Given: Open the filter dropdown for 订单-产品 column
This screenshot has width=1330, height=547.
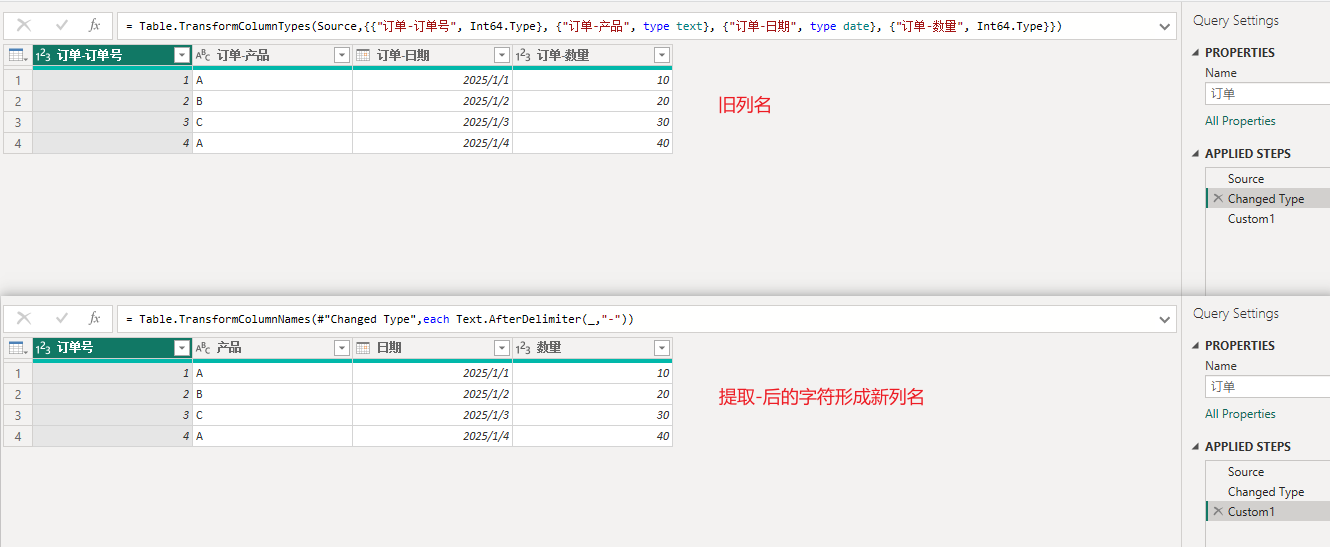Looking at the screenshot, I should point(341,56).
